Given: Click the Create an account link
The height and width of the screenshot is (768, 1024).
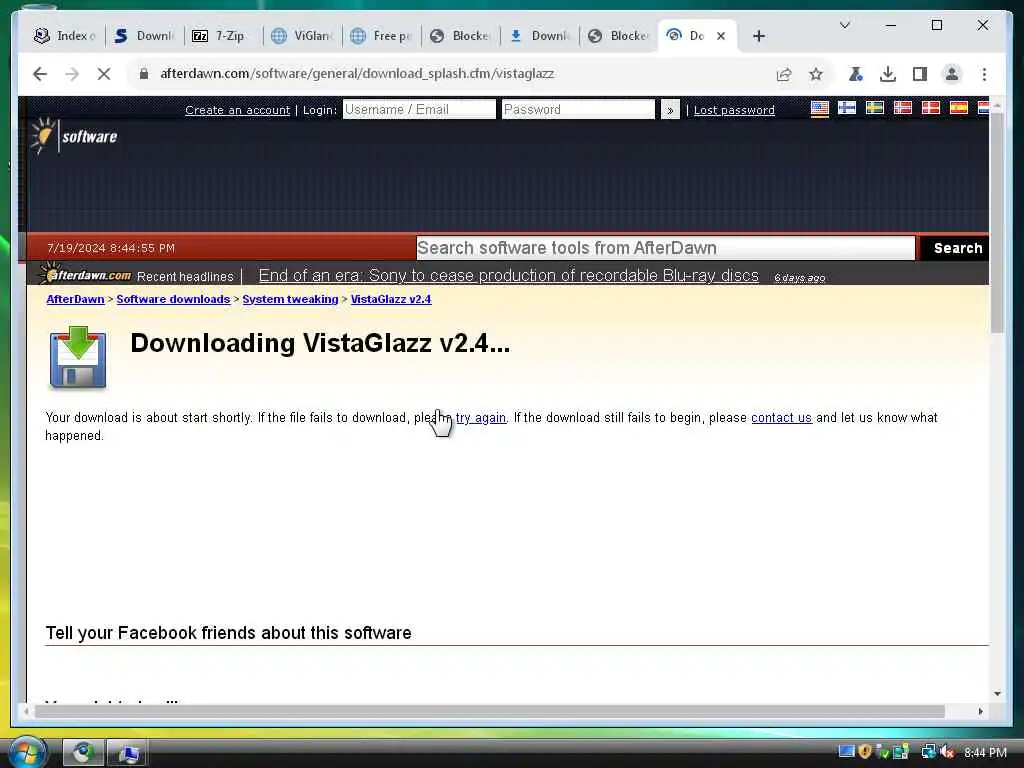Looking at the screenshot, I should (x=237, y=110).
